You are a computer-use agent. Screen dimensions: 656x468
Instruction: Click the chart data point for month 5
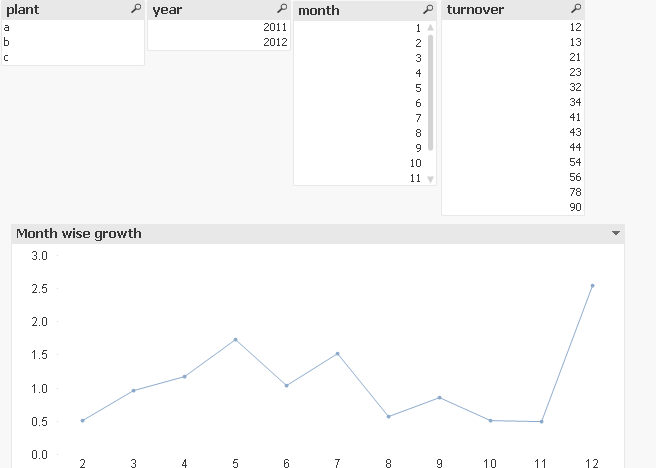point(236,340)
